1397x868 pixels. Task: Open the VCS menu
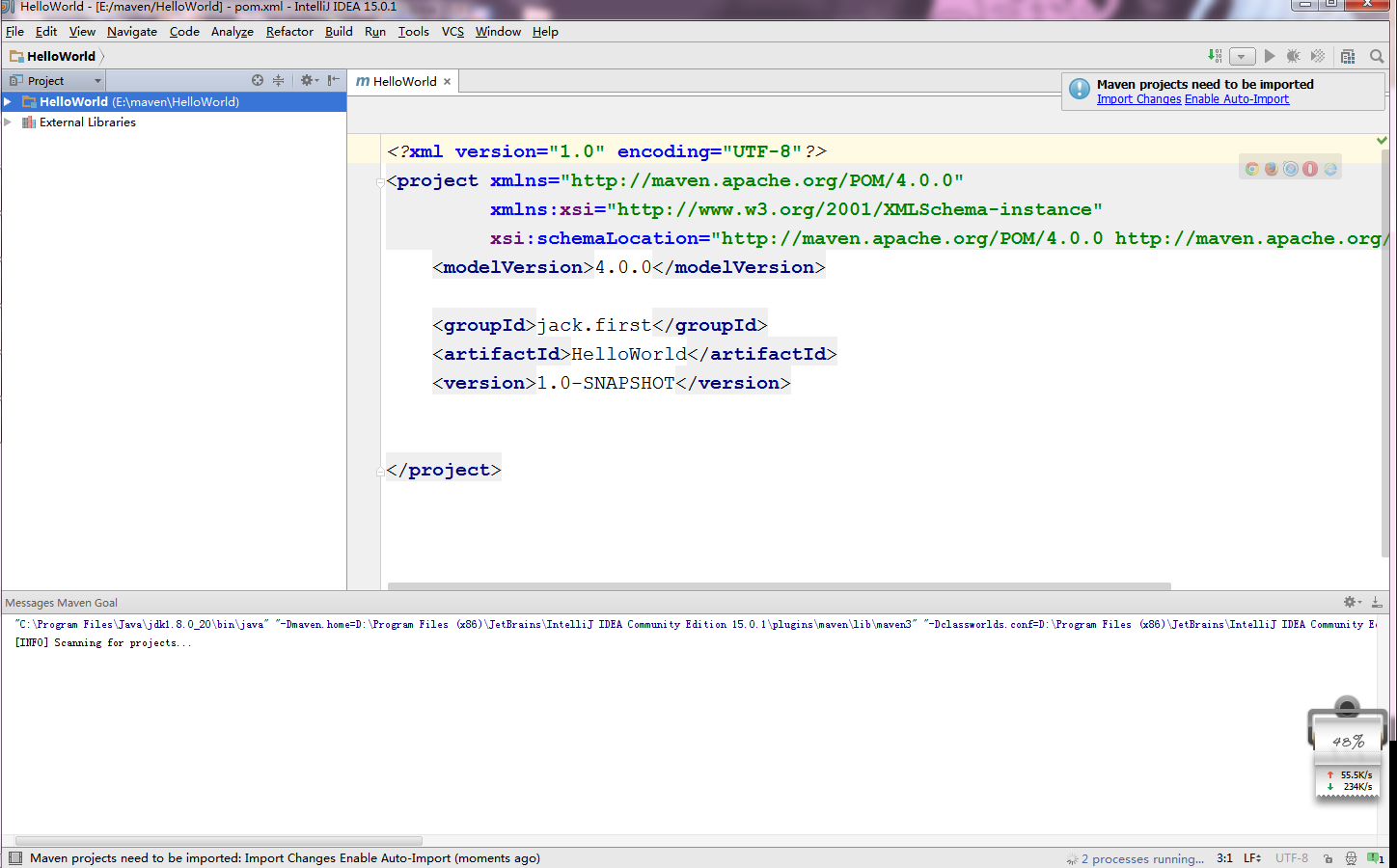point(452,32)
